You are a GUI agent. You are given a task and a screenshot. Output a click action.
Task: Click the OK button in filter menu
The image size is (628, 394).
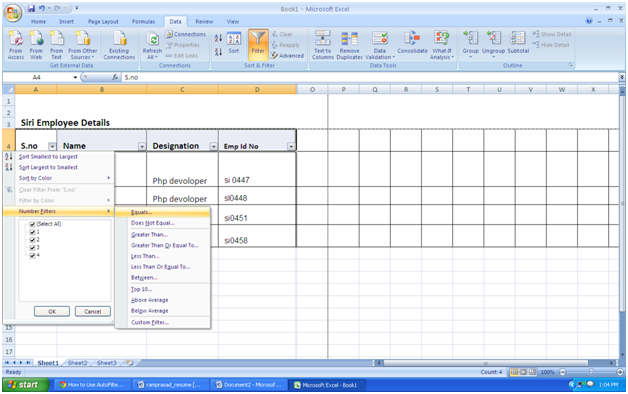(52, 312)
